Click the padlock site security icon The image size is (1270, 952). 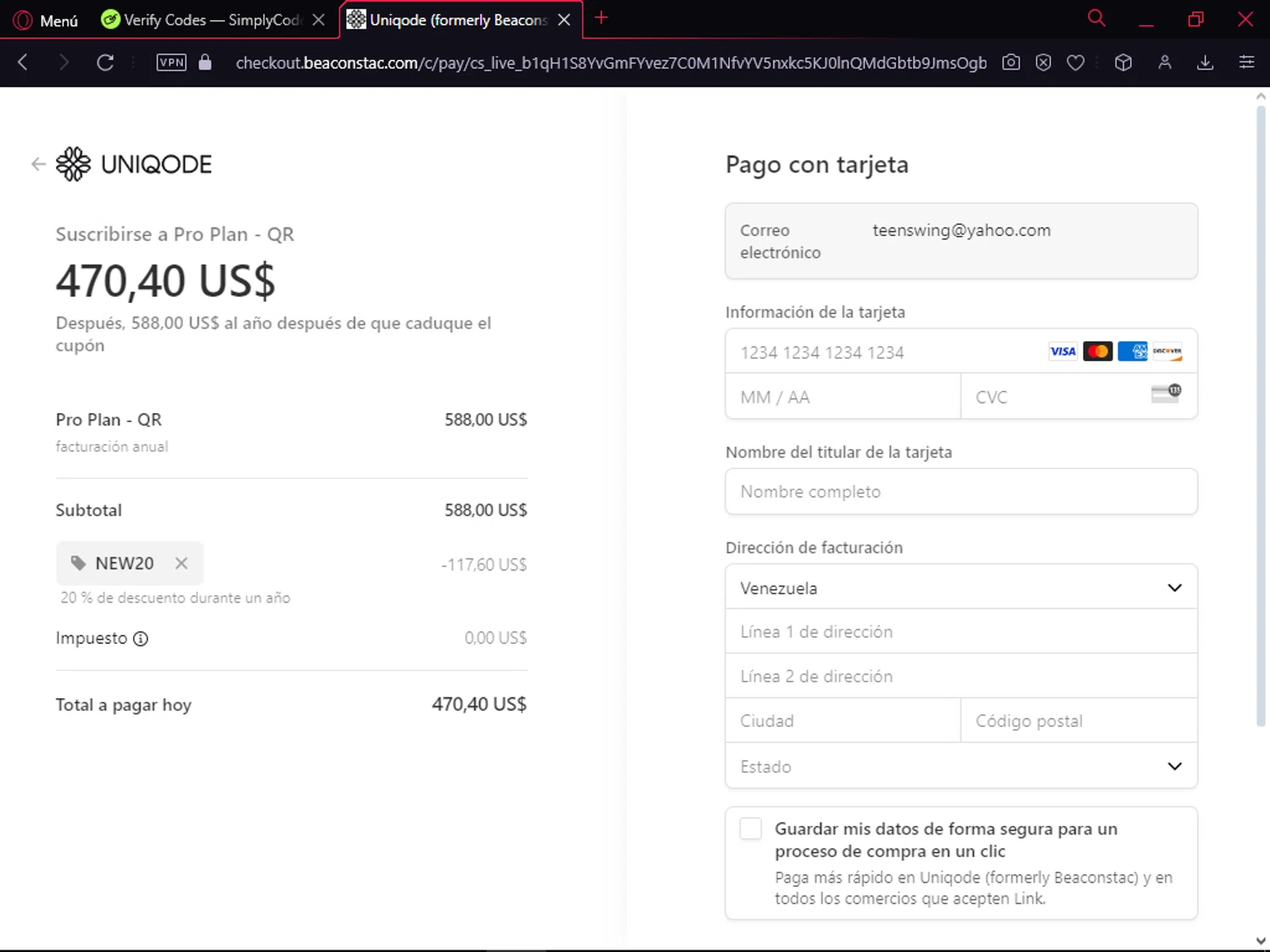[205, 62]
